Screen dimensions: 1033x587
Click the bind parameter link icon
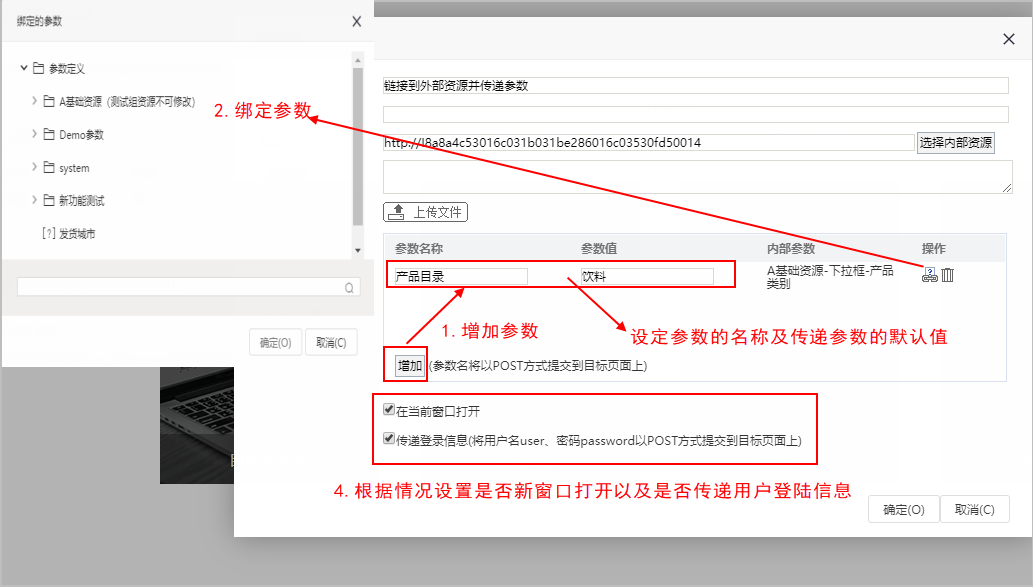pos(930,275)
